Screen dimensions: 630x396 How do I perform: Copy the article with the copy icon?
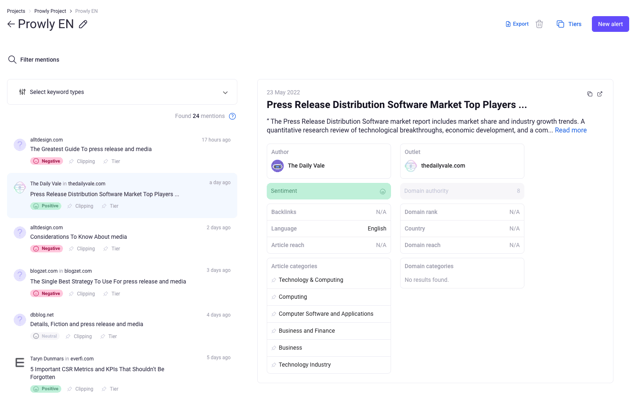[x=589, y=94]
